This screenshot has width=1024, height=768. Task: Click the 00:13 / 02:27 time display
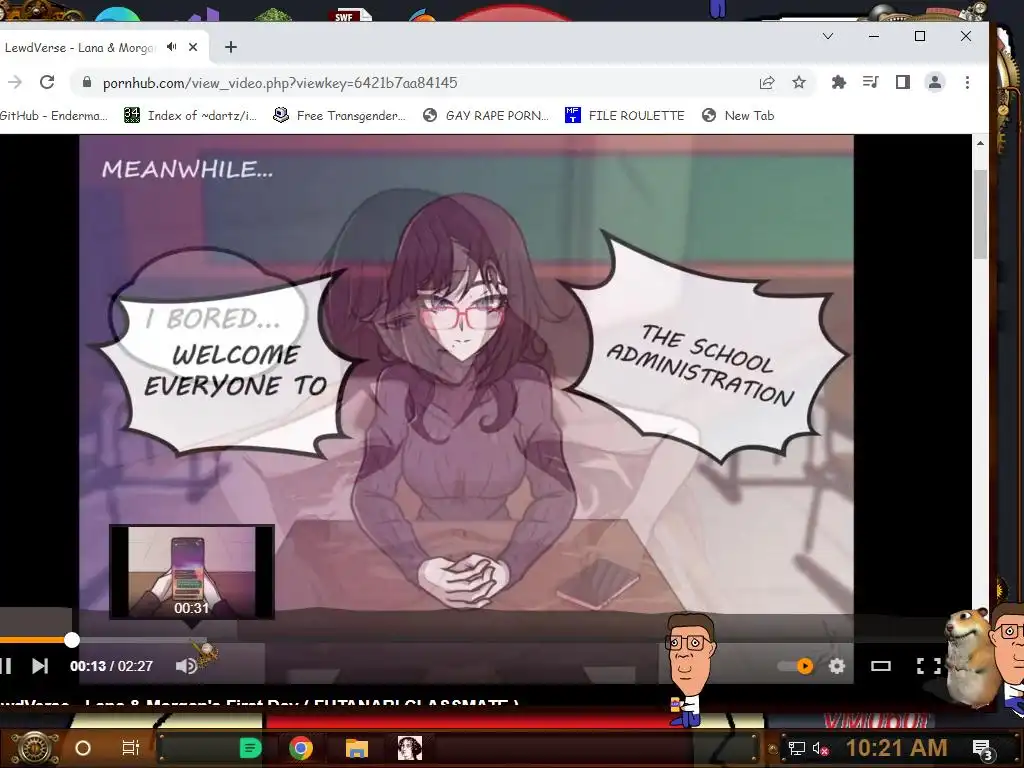pyautogui.click(x=112, y=666)
